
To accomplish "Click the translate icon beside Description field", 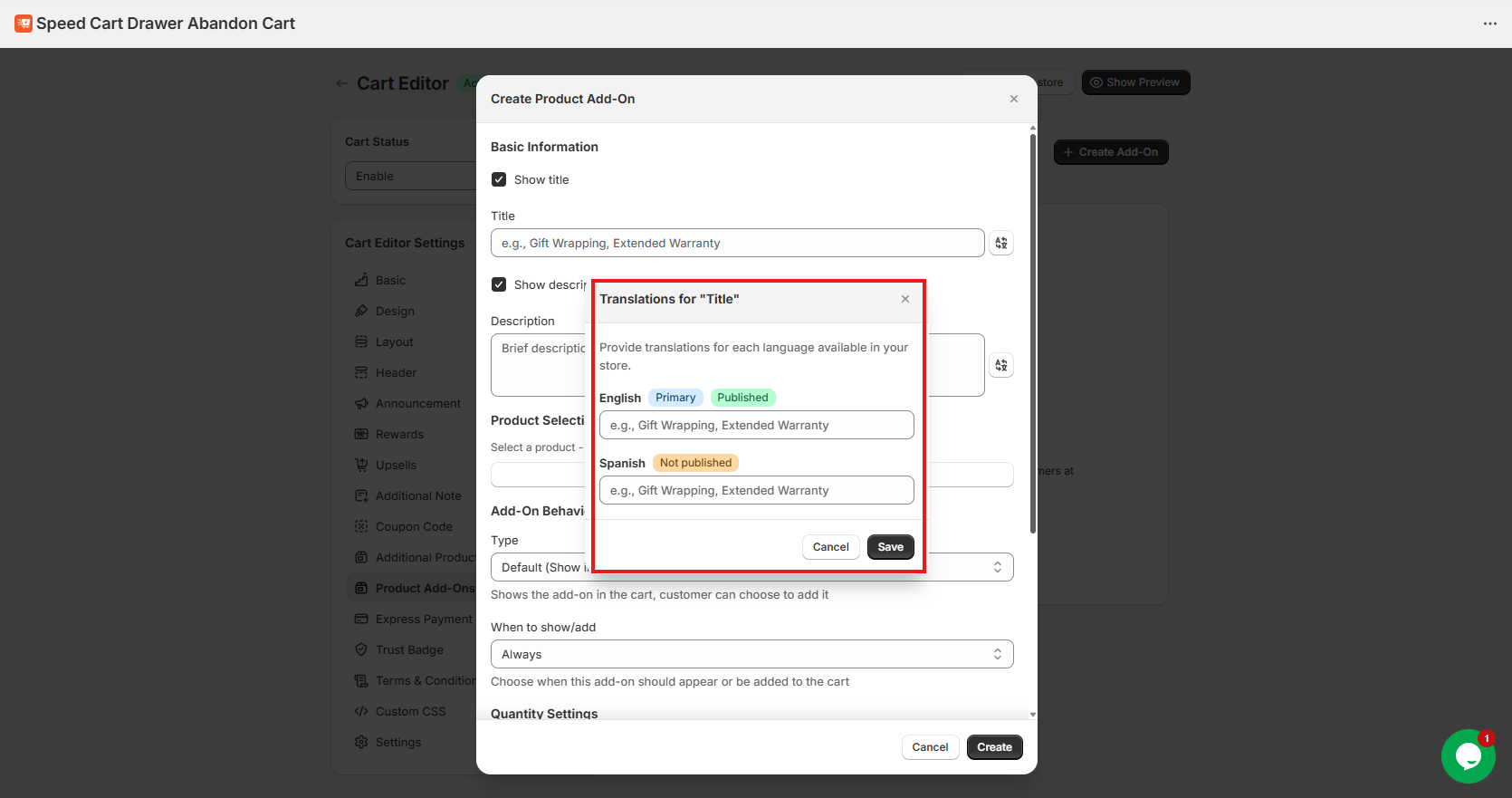I will point(1000,365).
